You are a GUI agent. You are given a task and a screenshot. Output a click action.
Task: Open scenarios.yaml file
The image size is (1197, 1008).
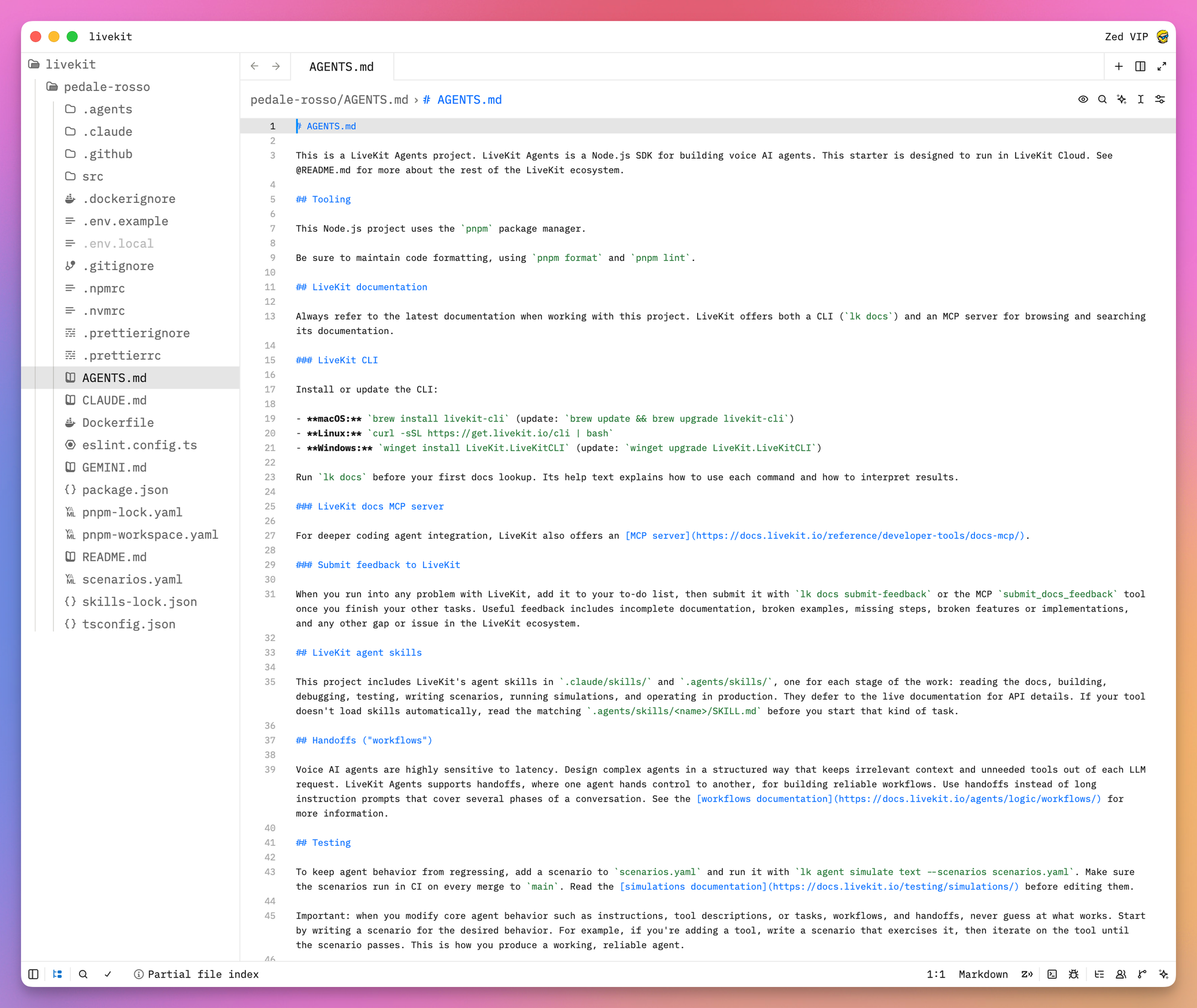point(132,579)
